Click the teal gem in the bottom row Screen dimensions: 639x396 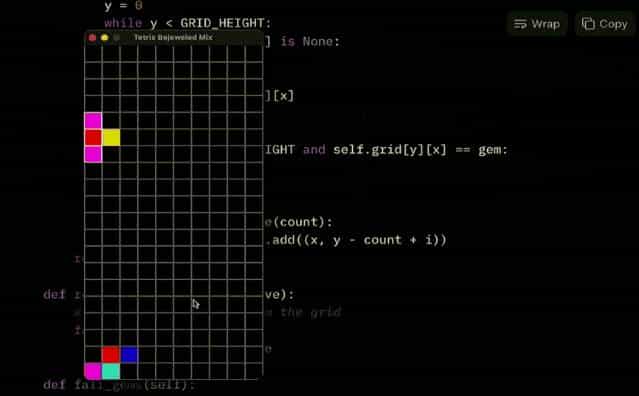pos(111,371)
